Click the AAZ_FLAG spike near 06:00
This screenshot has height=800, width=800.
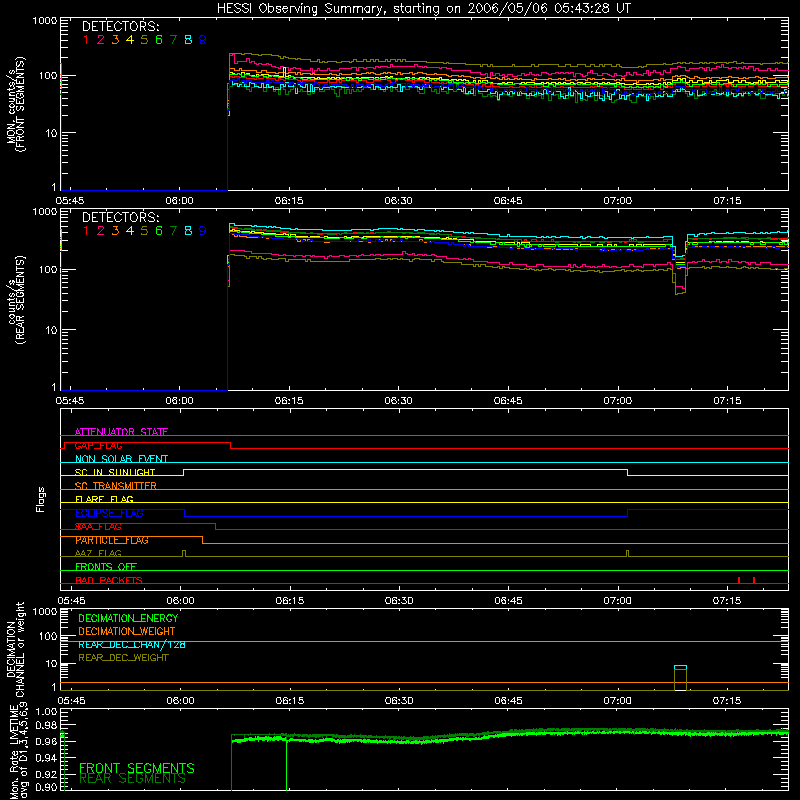[184, 554]
